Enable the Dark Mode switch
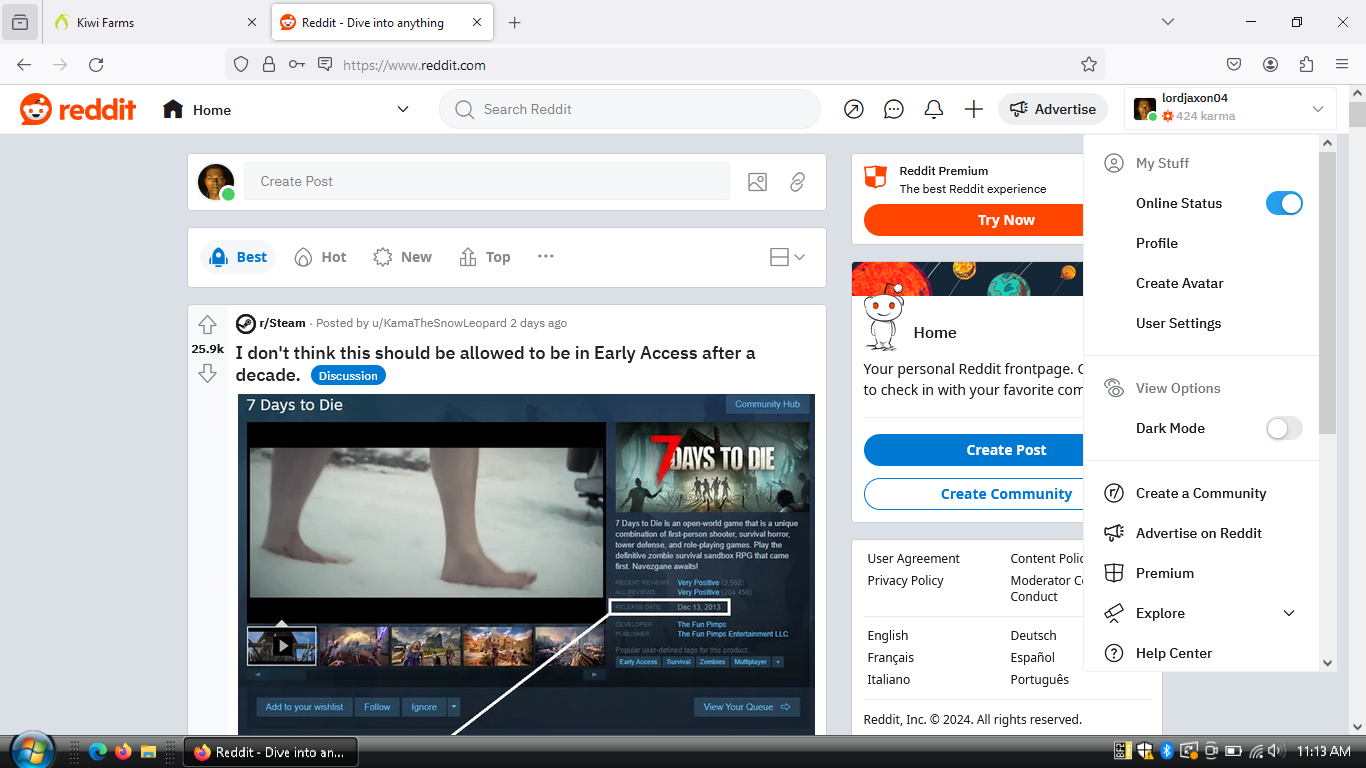 coord(1284,428)
